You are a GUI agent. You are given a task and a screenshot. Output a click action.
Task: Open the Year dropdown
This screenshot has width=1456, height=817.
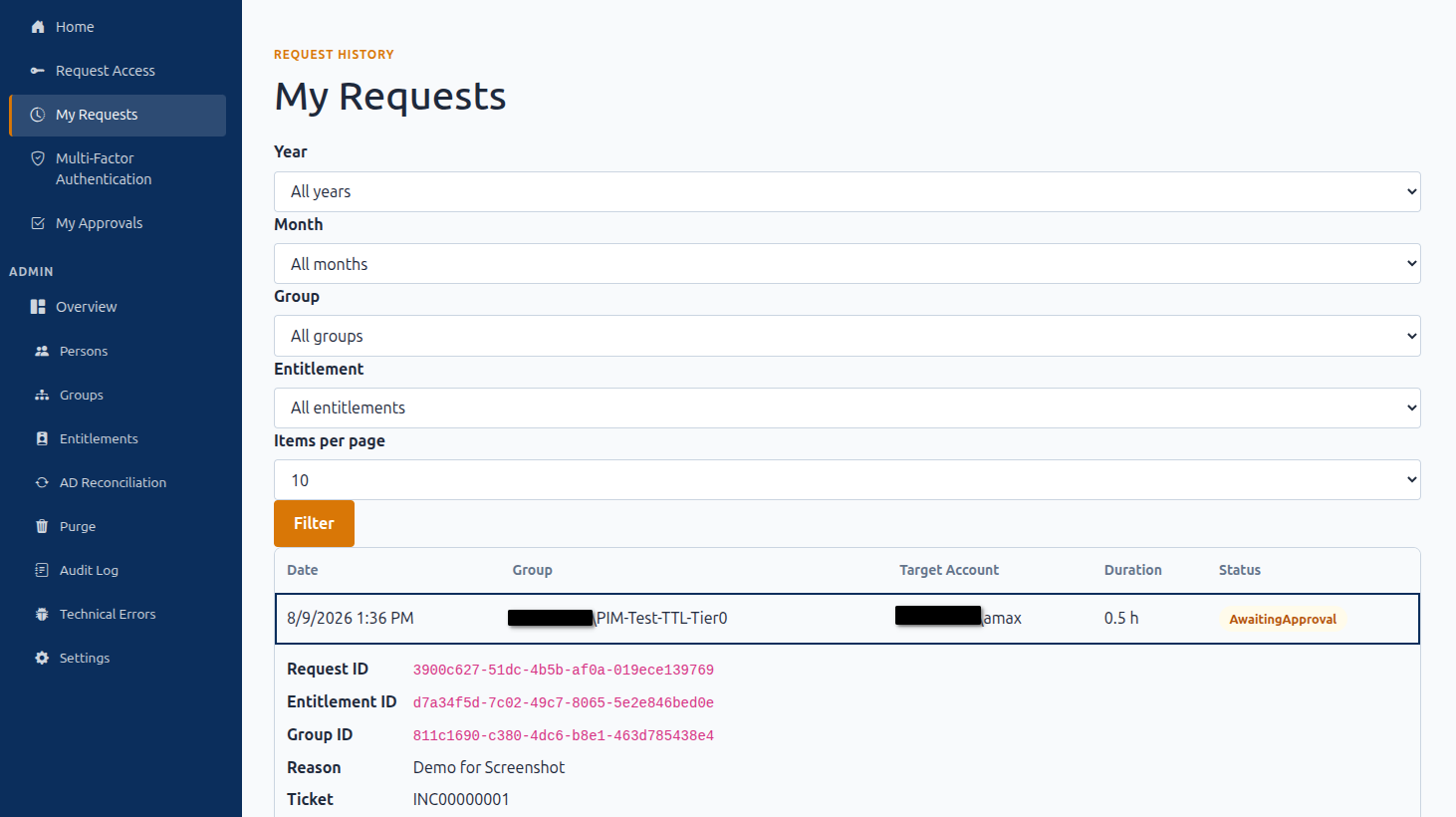(848, 191)
